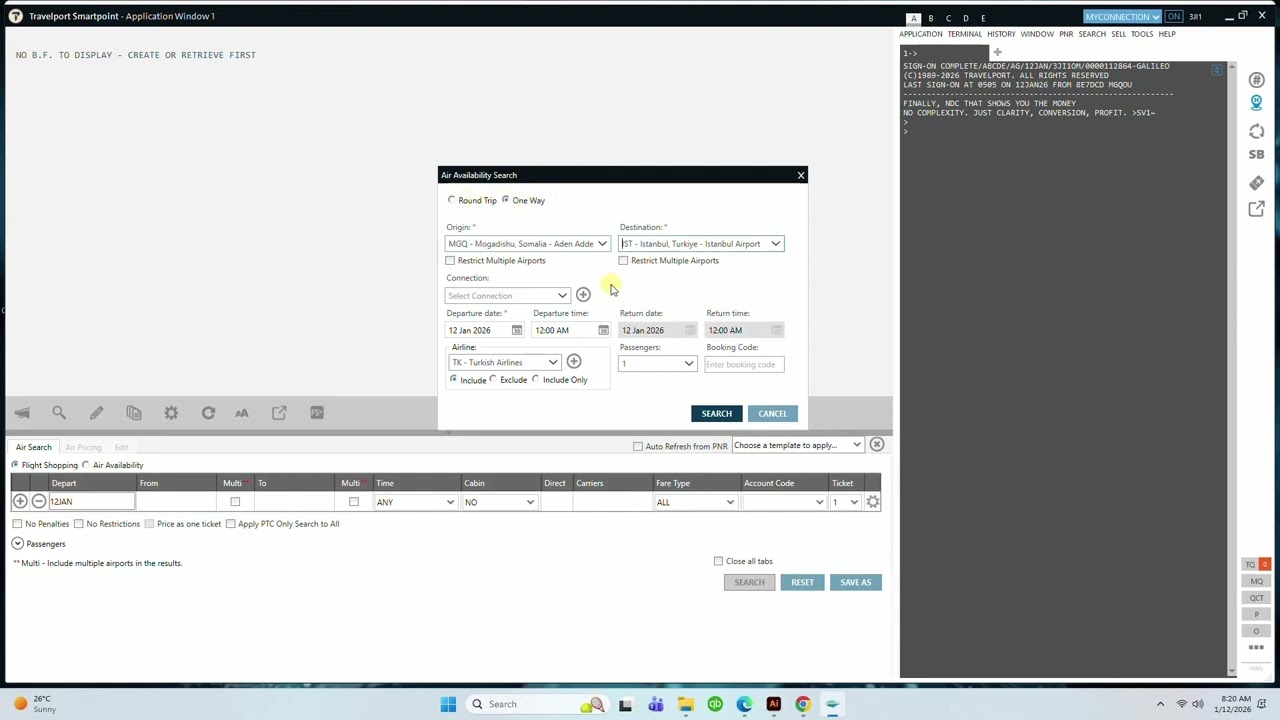Click the external launch icon in terminal sidebar
Viewport: 1280px width, 720px height.
point(1257,209)
